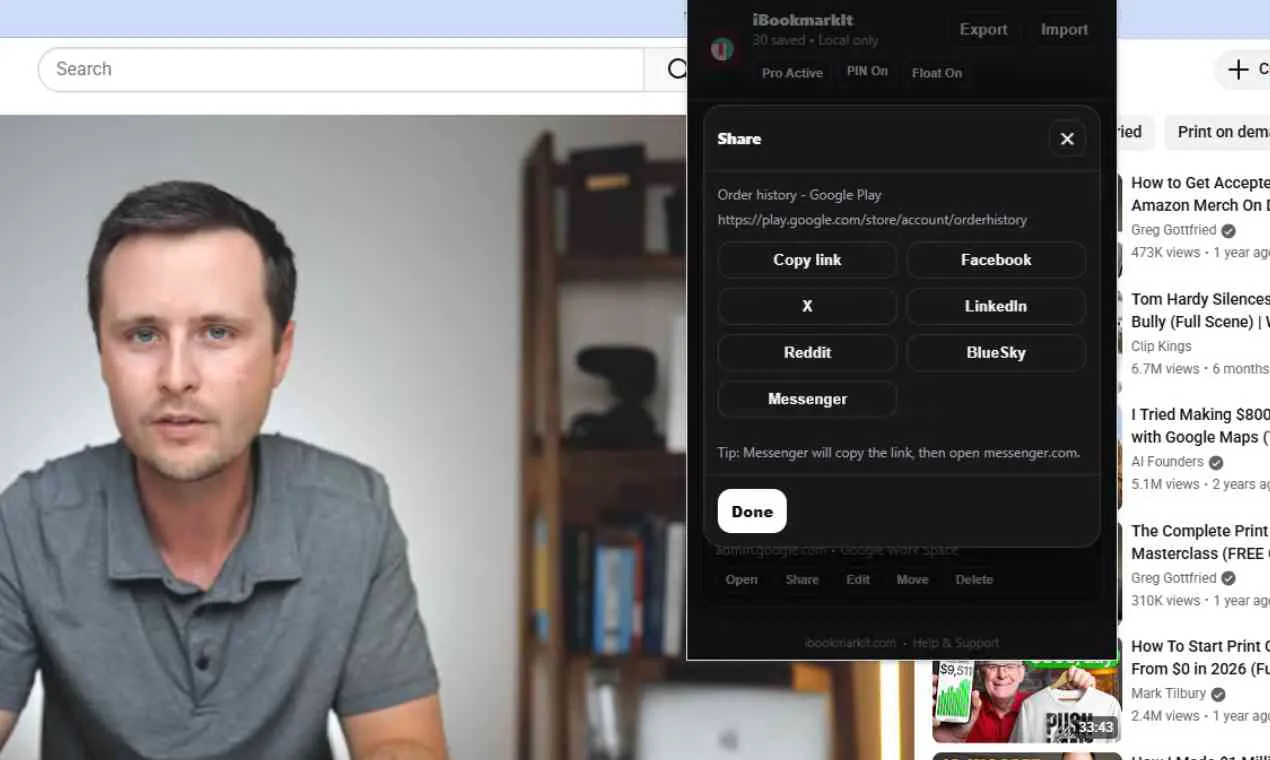Click the AI Founders channel name

1167,462
